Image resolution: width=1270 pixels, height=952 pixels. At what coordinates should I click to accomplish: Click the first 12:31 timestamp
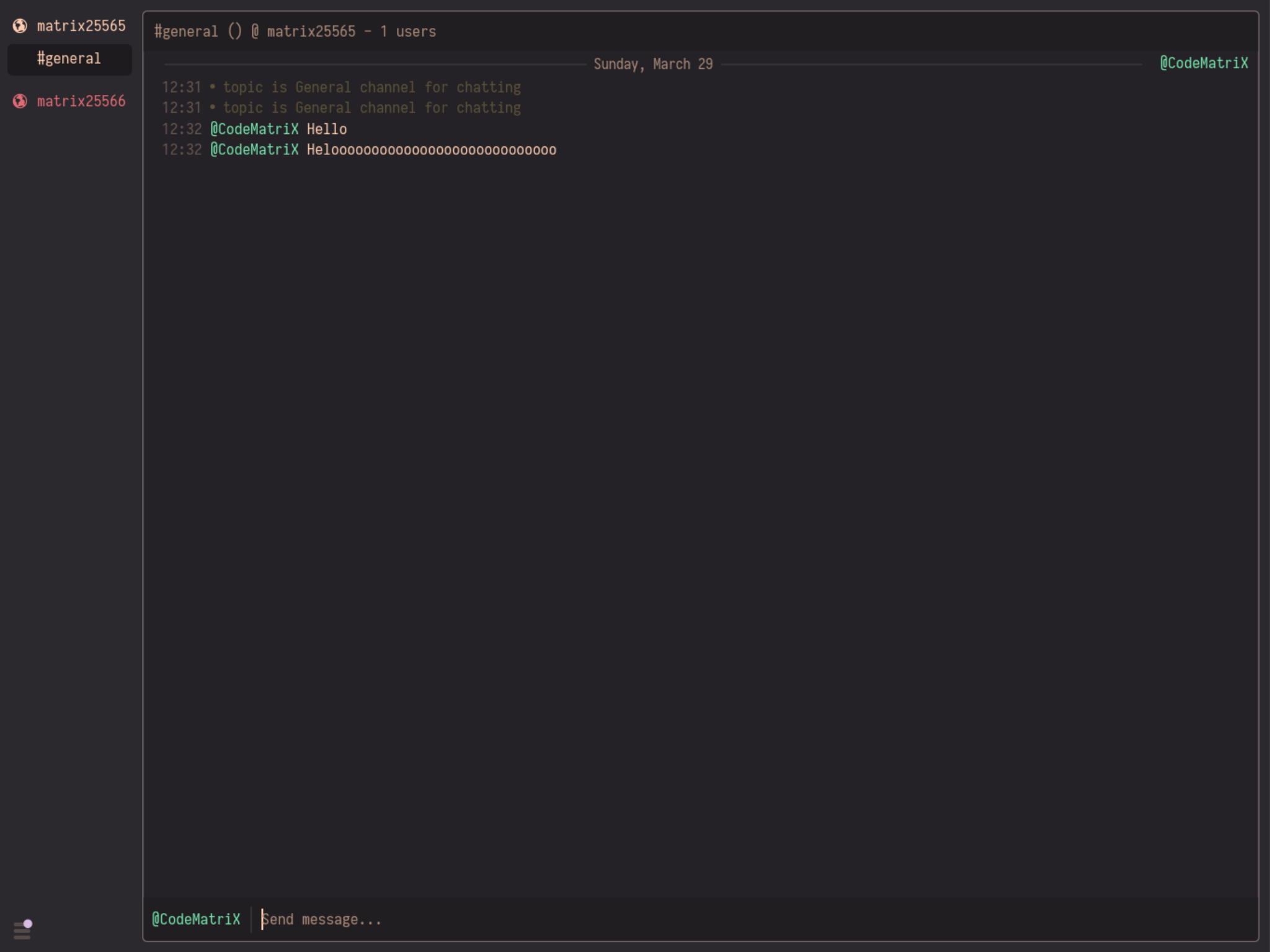tap(182, 87)
